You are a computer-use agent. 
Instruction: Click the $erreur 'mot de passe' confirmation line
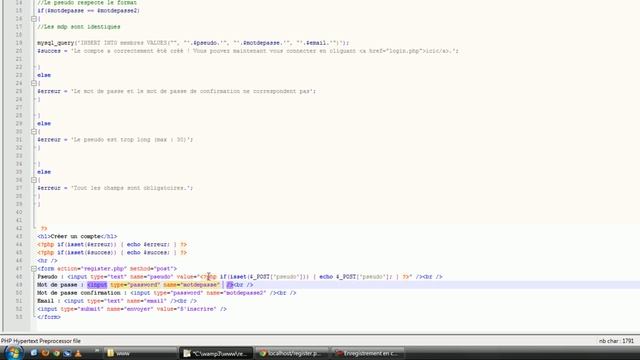(176, 91)
